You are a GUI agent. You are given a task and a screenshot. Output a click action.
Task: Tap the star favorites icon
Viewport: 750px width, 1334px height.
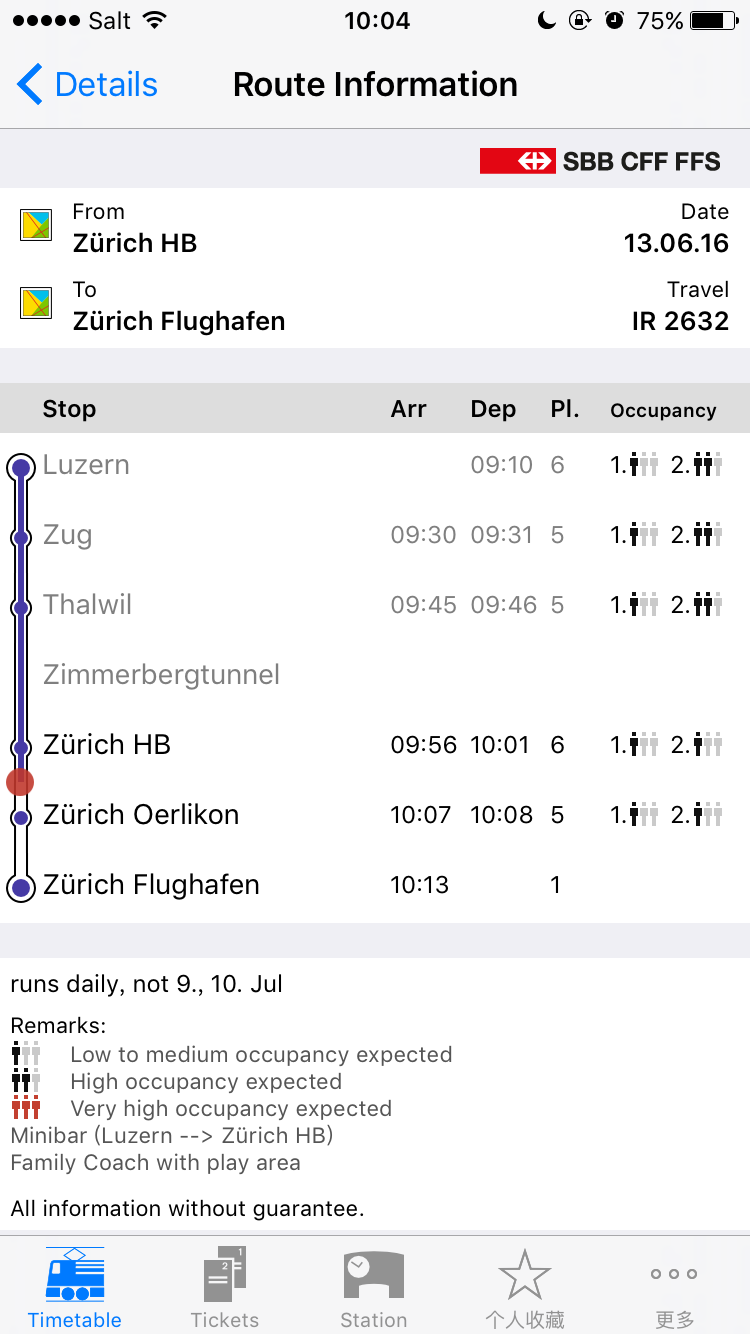(x=524, y=1277)
